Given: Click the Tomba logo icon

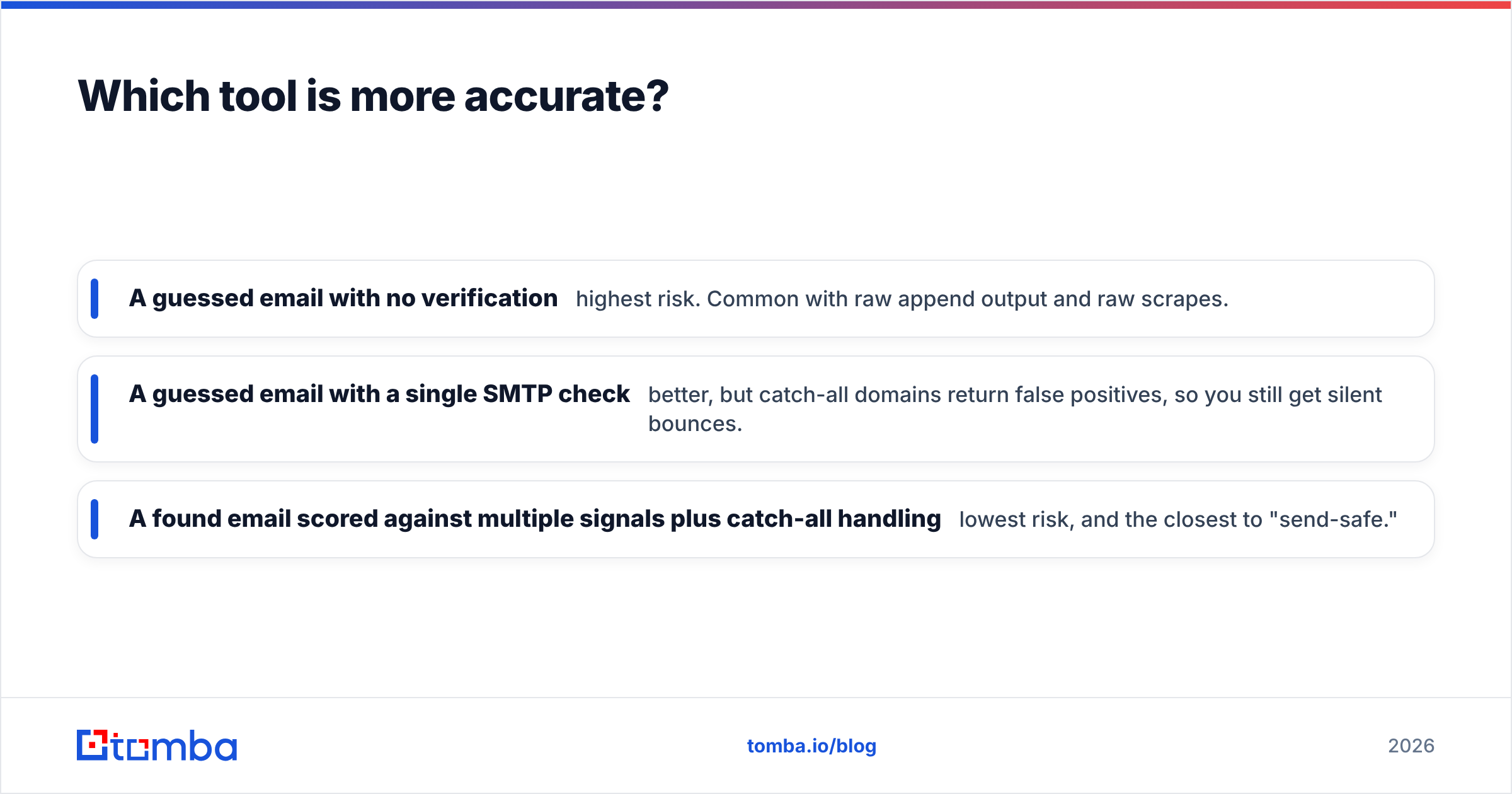Looking at the screenshot, I should coord(93,745).
